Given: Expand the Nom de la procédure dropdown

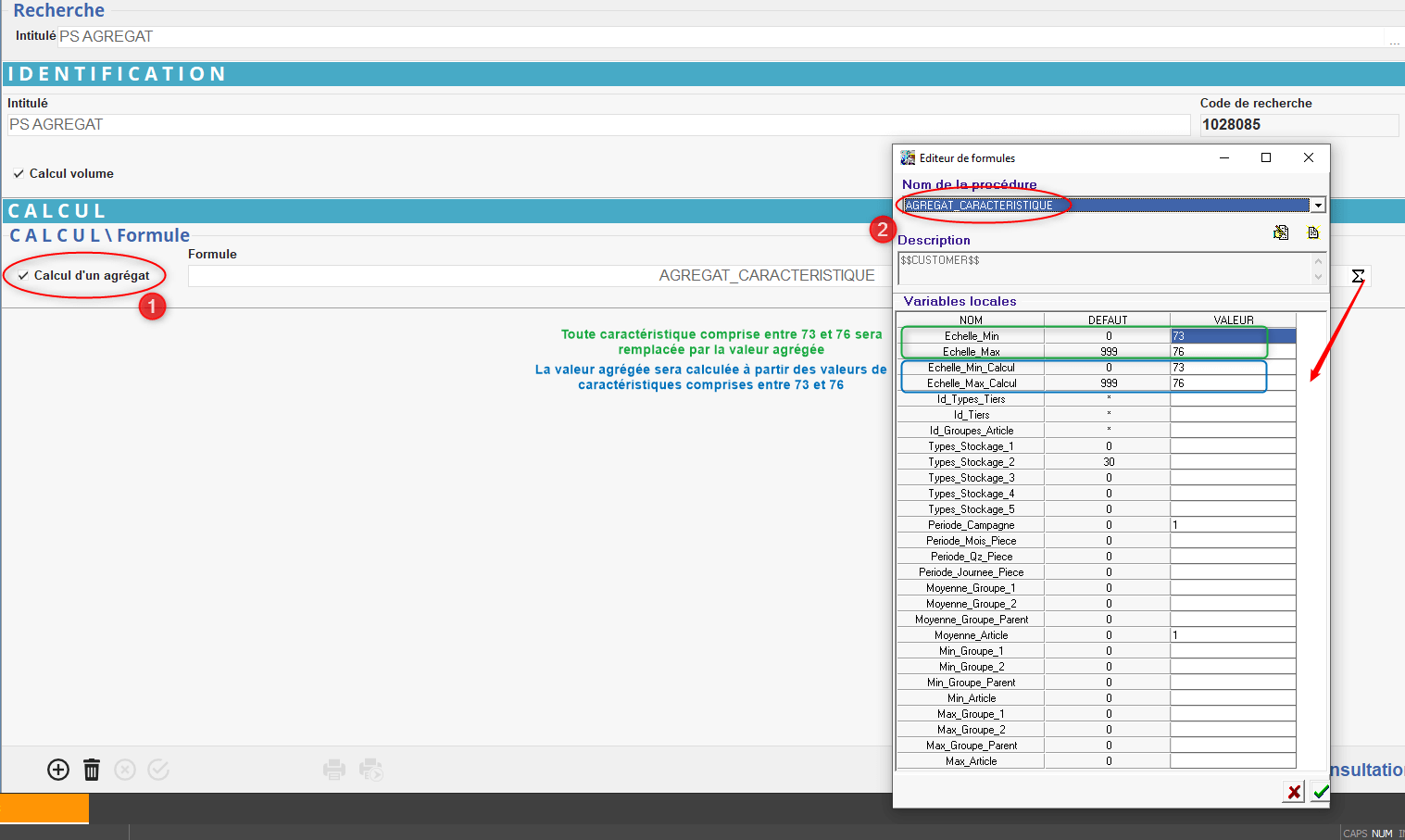Looking at the screenshot, I should click(1317, 206).
